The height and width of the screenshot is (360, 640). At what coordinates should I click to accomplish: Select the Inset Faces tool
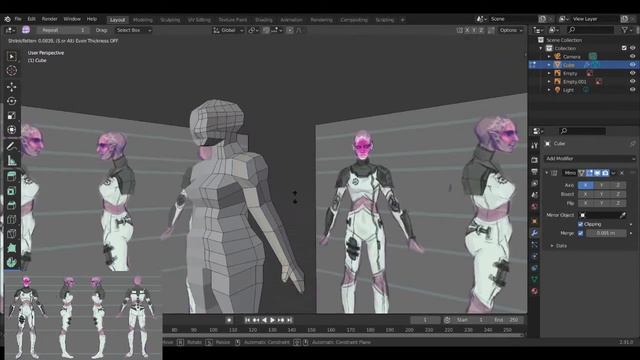11,191
